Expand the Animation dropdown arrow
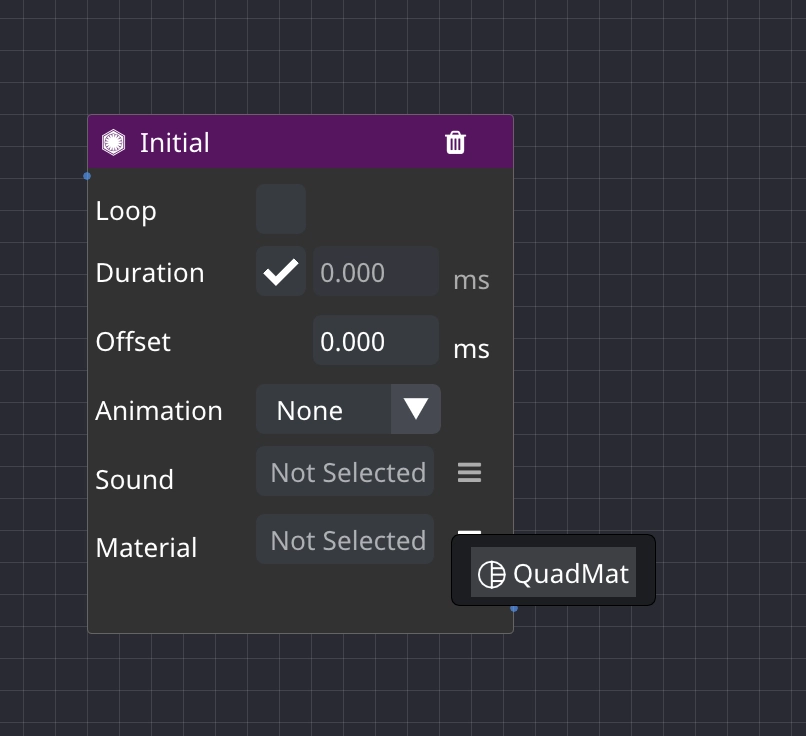This screenshot has height=736, width=806. point(416,409)
